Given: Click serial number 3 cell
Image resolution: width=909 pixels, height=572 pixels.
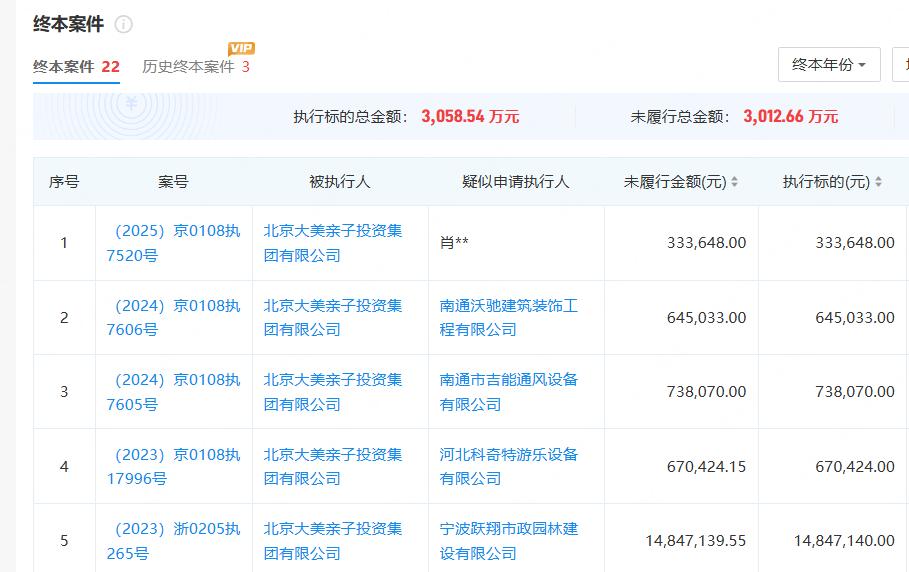Looking at the screenshot, I should [x=64, y=392].
